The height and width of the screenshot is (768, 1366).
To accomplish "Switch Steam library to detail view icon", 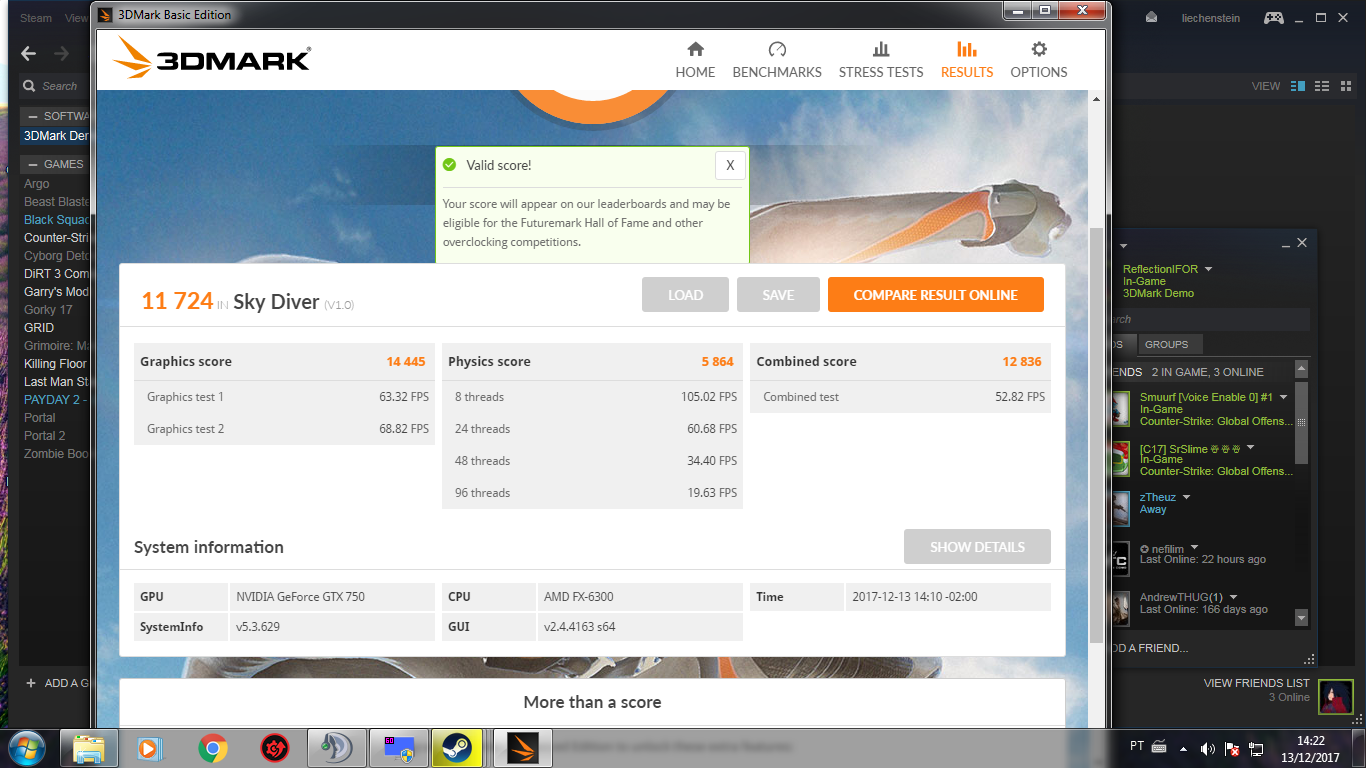I will (x=1298, y=86).
